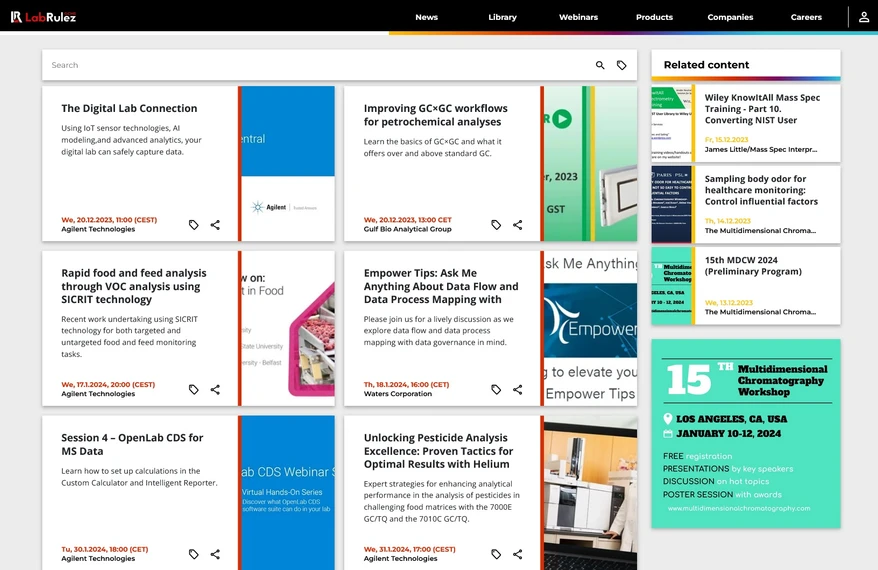This screenshot has height=570, width=878.
Task: Click date Th, 18.1.2024, 16:00 (CET)
Action: (407, 384)
